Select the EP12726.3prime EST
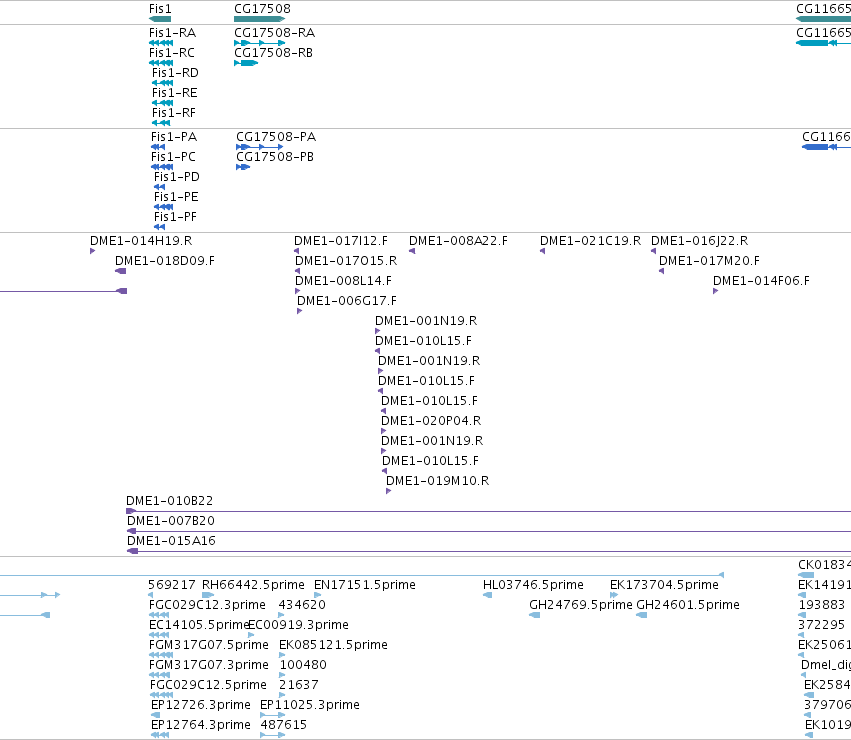Viewport: 851px width, 740px height. (x=155, y=715)
